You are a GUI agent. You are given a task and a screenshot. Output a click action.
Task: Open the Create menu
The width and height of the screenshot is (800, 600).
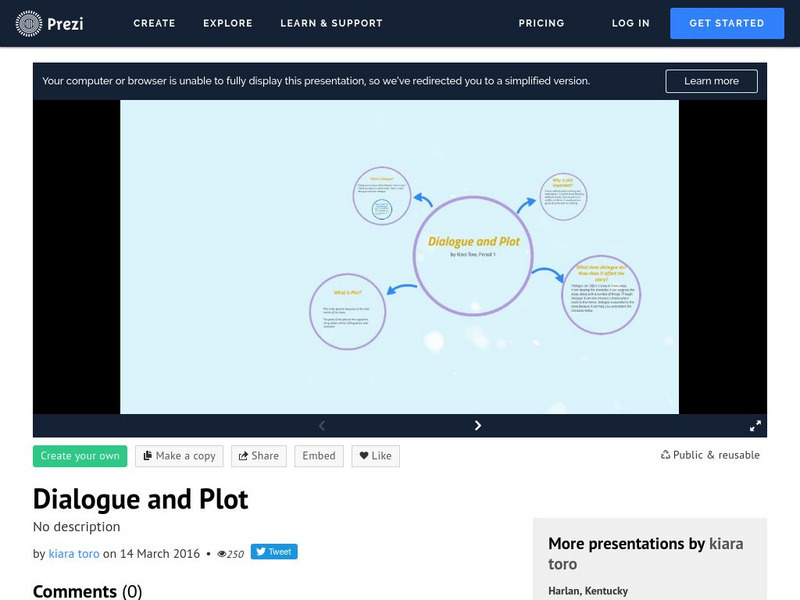154,23
